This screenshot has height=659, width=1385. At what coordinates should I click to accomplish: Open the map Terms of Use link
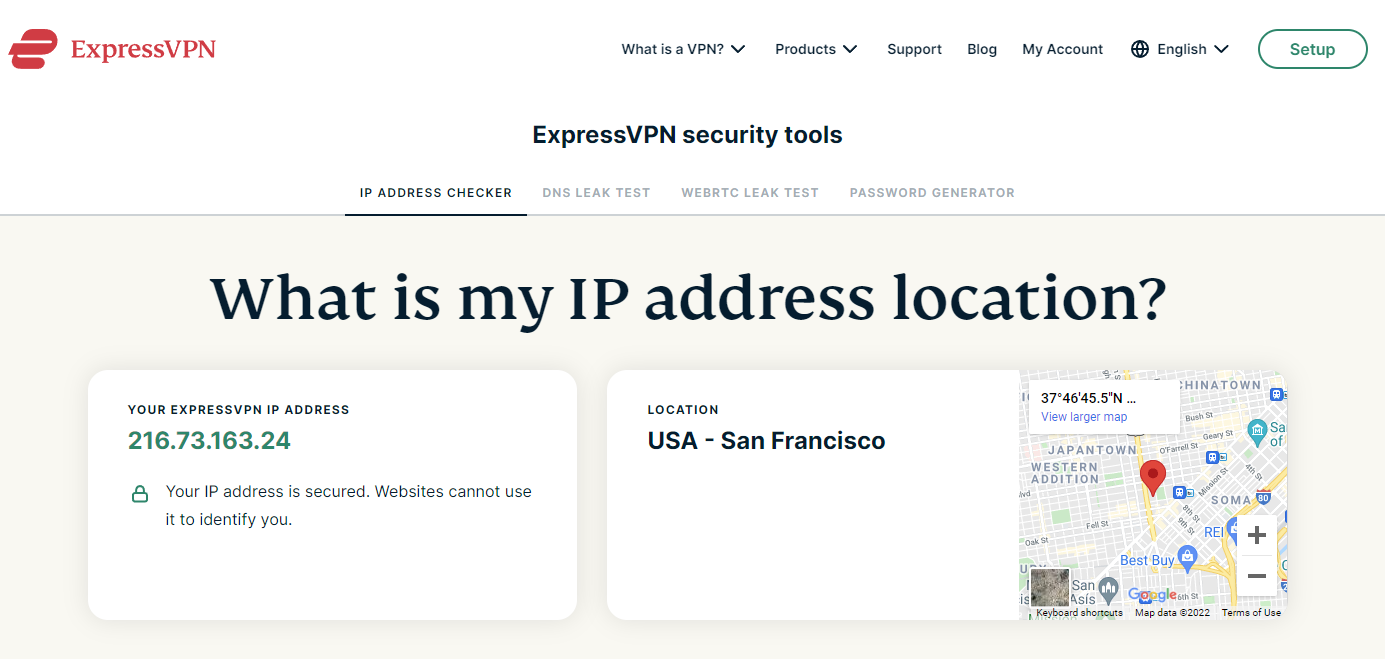1251,612
